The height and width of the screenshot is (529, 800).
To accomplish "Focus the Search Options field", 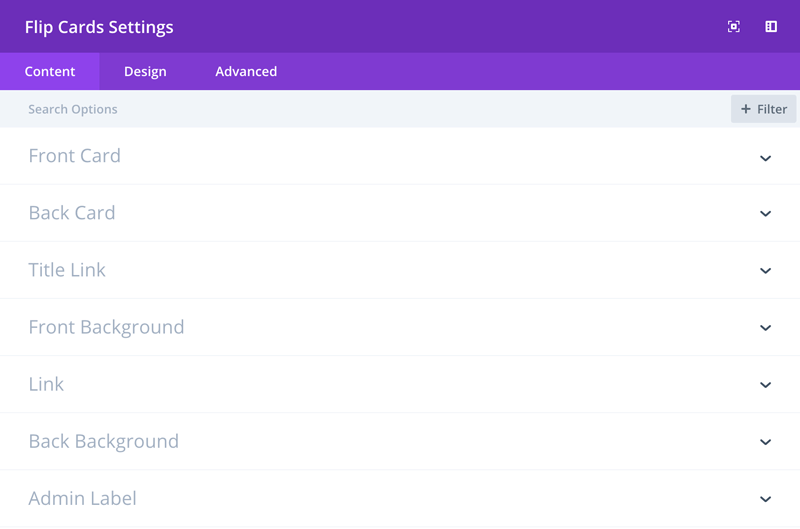I will click(x=365, y=109).
